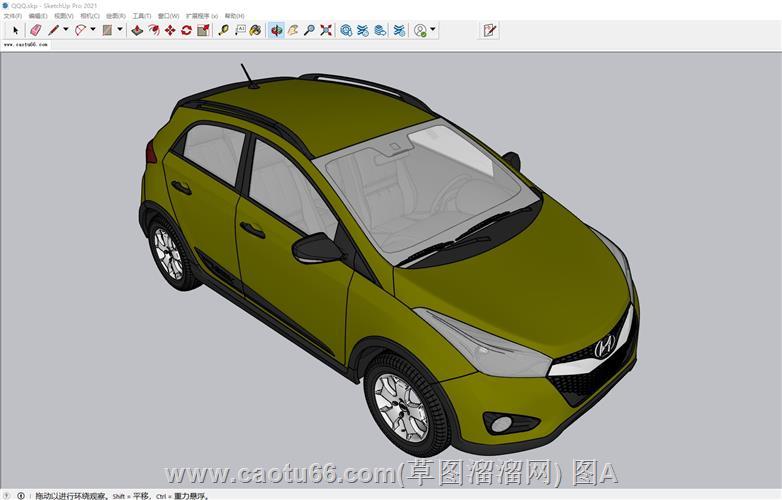This screenshot has width=782, height=500.
Task: Open the 工具(T) menu
Action: pos(142,16)
